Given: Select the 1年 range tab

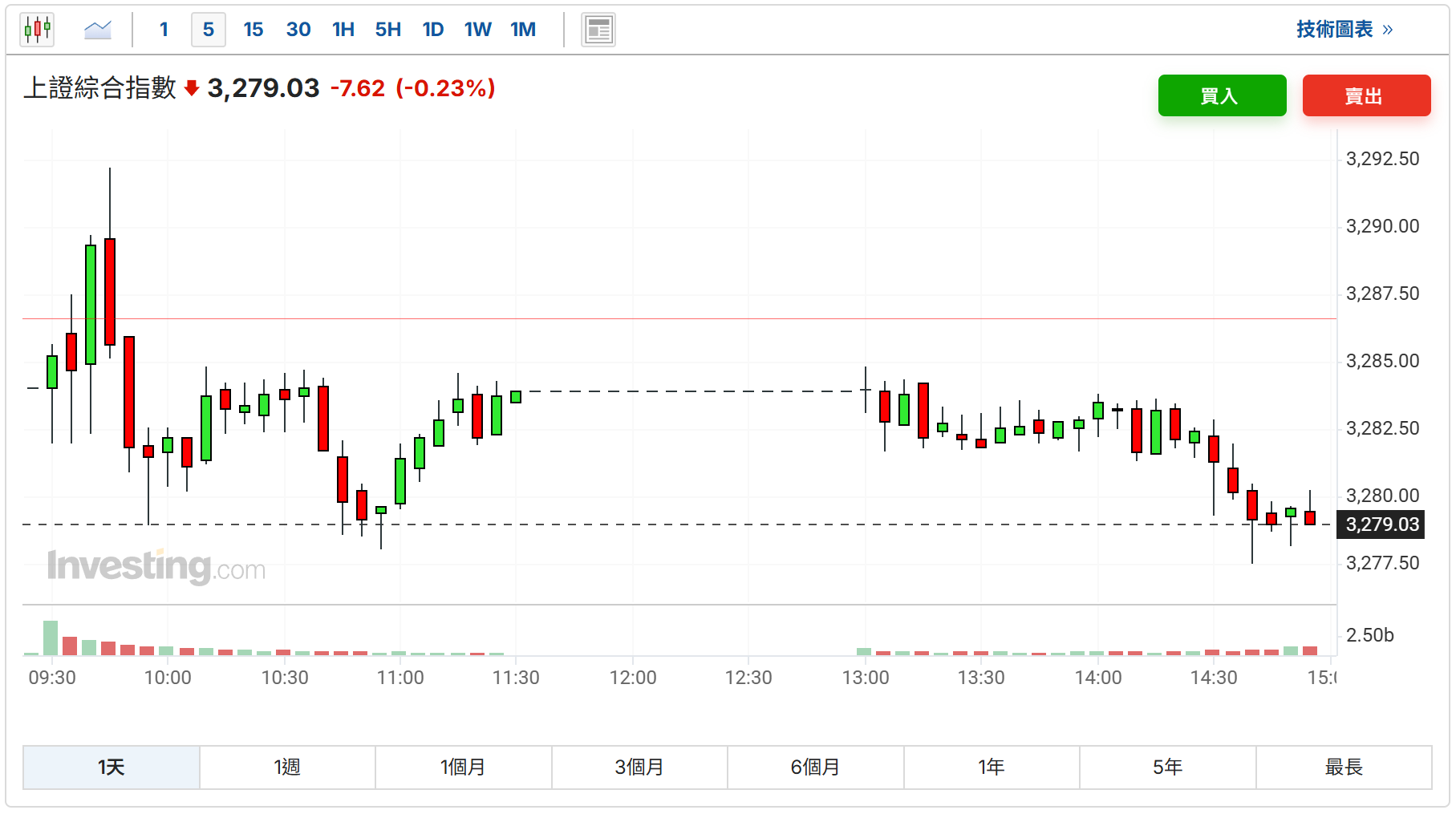Looking at the screenshot, I should (x=992, y=767).
